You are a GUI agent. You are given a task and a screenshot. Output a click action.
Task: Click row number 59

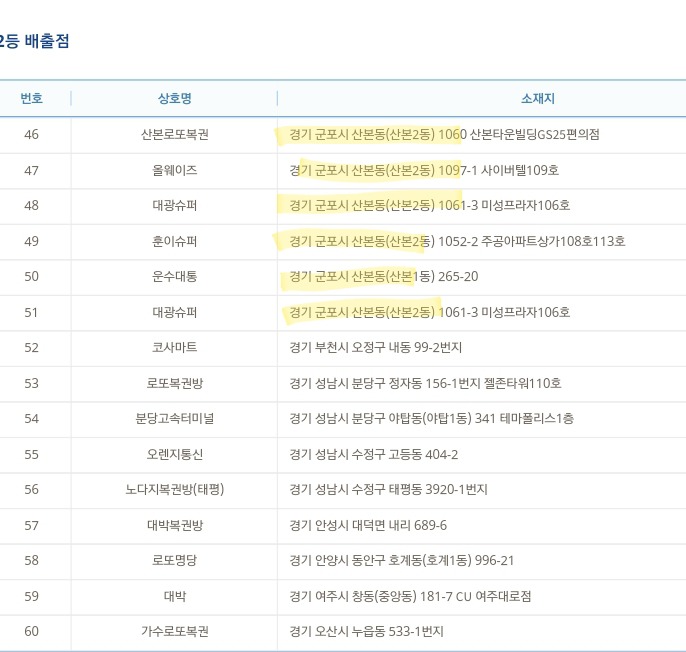(32, 596)
